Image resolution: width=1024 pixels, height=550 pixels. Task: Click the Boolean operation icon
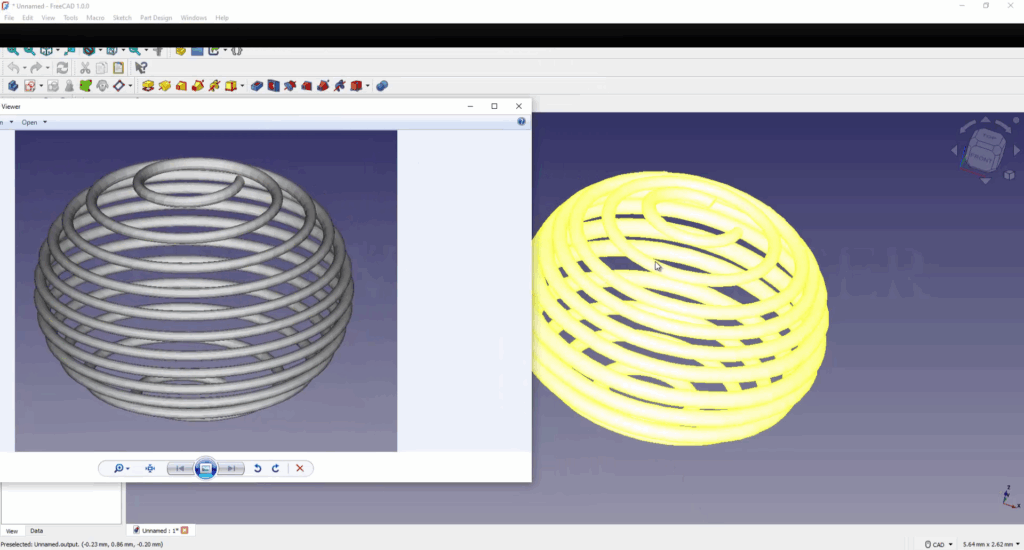click(382, 86)
